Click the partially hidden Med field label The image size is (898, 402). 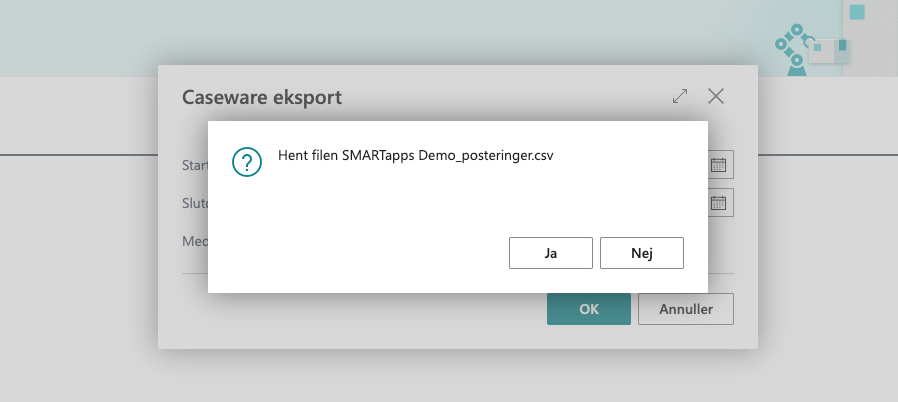[x=194, y=240]
